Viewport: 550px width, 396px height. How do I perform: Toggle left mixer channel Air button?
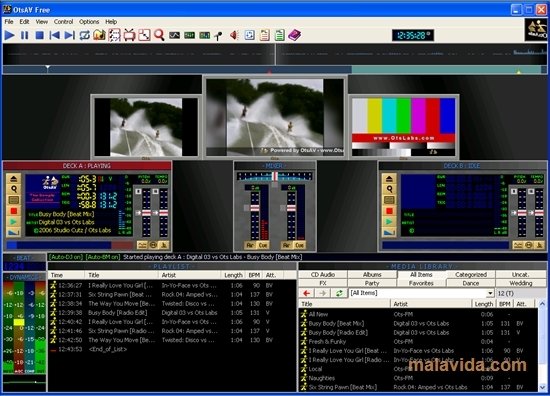pyautogui.click(x=250, y=245)
